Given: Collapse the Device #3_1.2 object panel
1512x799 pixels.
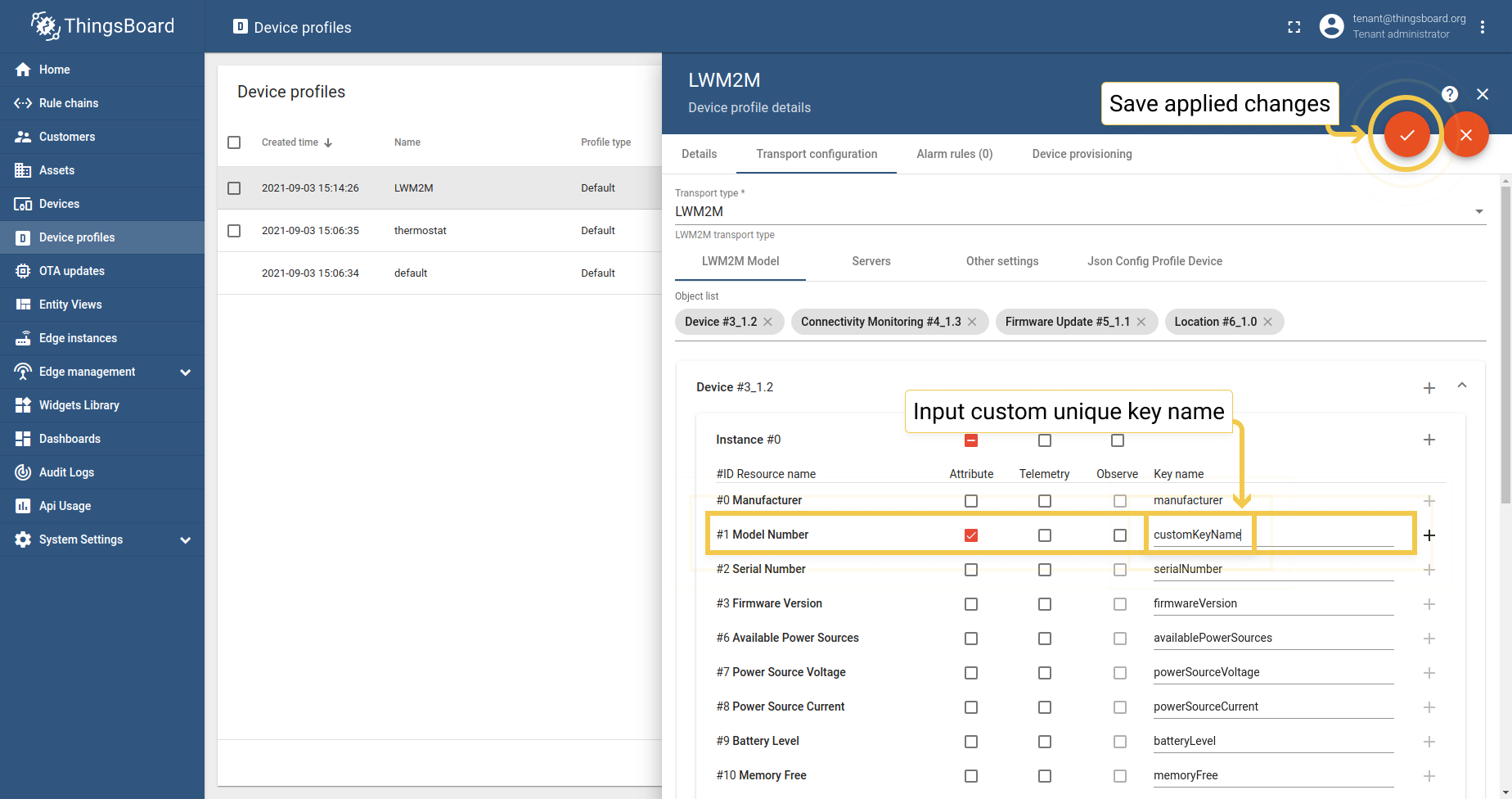Looking at the screenshot, I should click(1462, 386).
